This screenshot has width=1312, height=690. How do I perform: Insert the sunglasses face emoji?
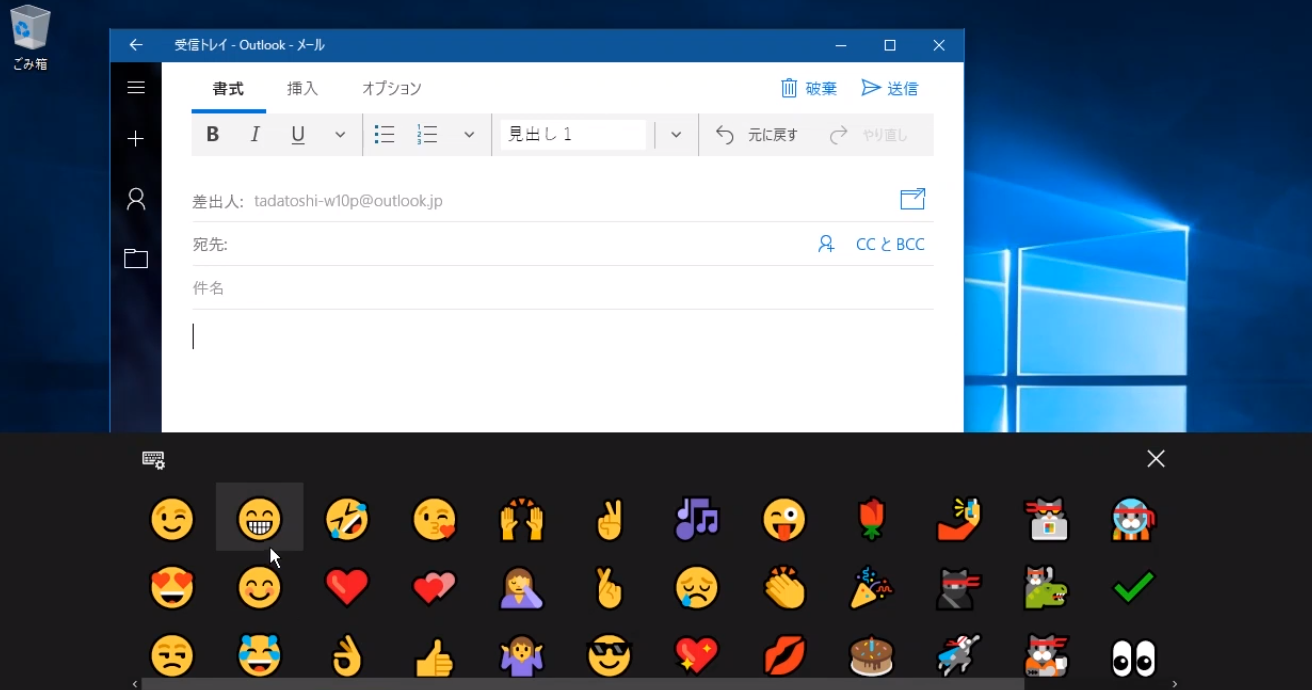609,656
